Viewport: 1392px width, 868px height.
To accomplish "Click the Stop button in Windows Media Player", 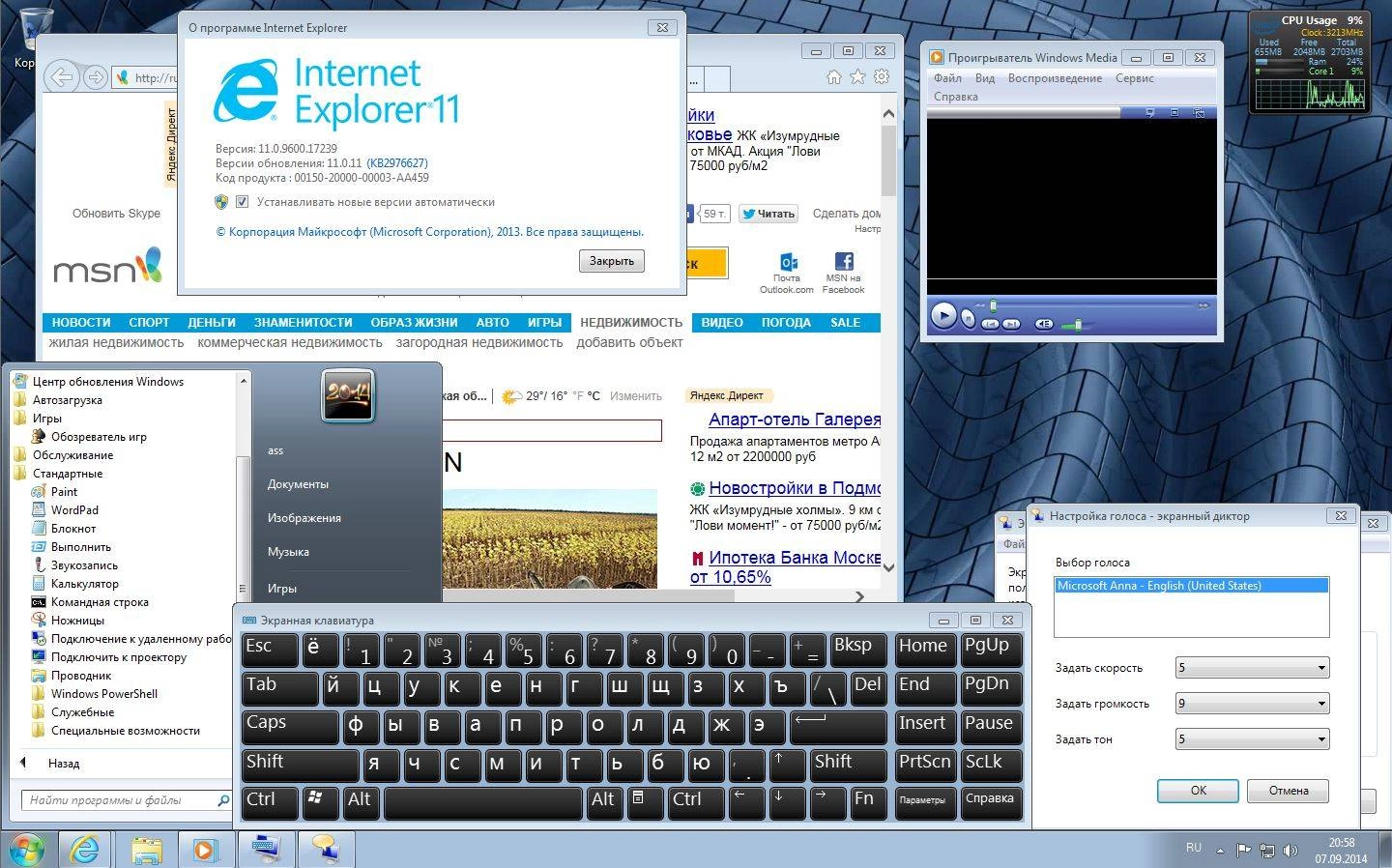I will 969,319.
